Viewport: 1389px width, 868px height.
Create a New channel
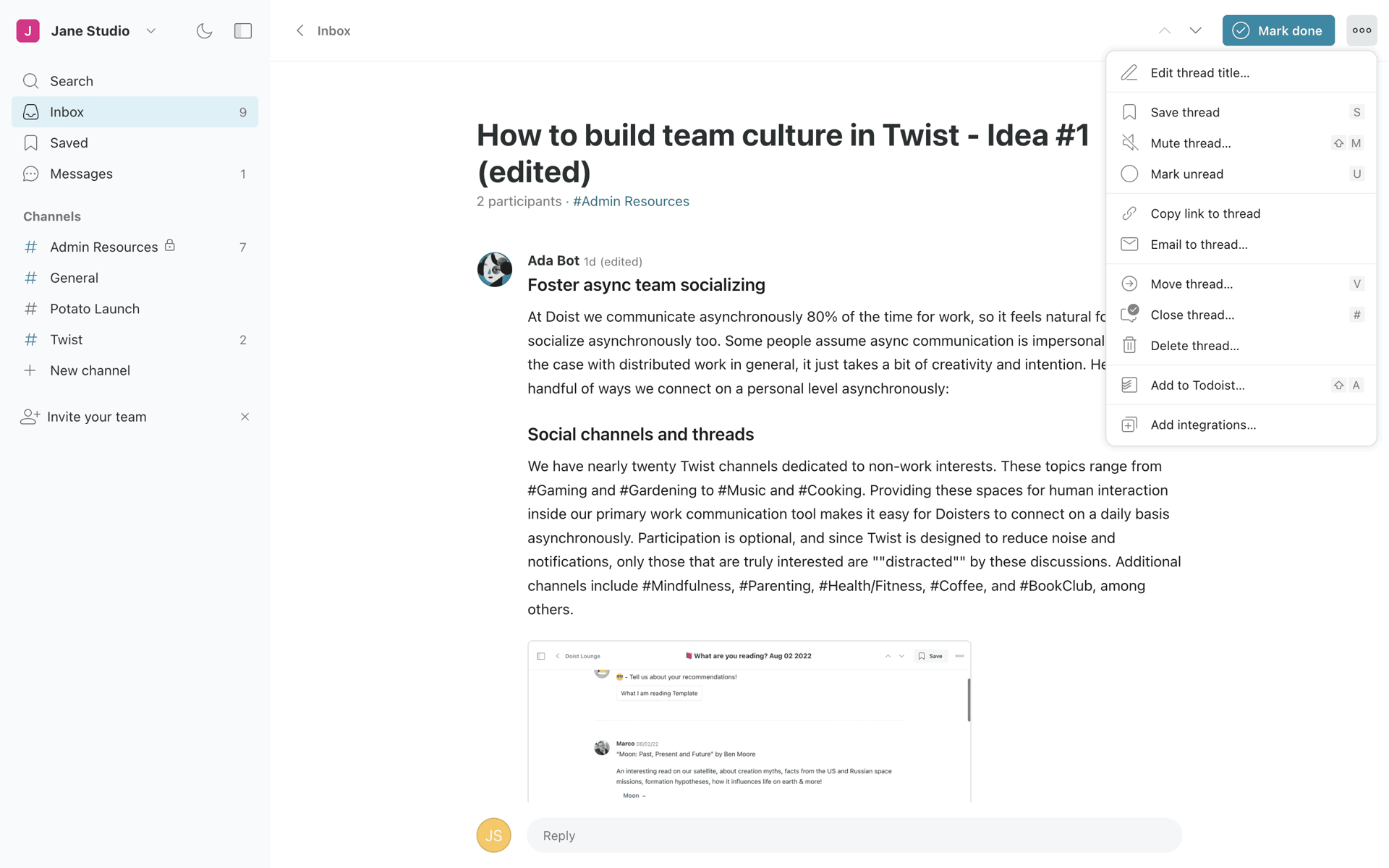coord(135,370)
